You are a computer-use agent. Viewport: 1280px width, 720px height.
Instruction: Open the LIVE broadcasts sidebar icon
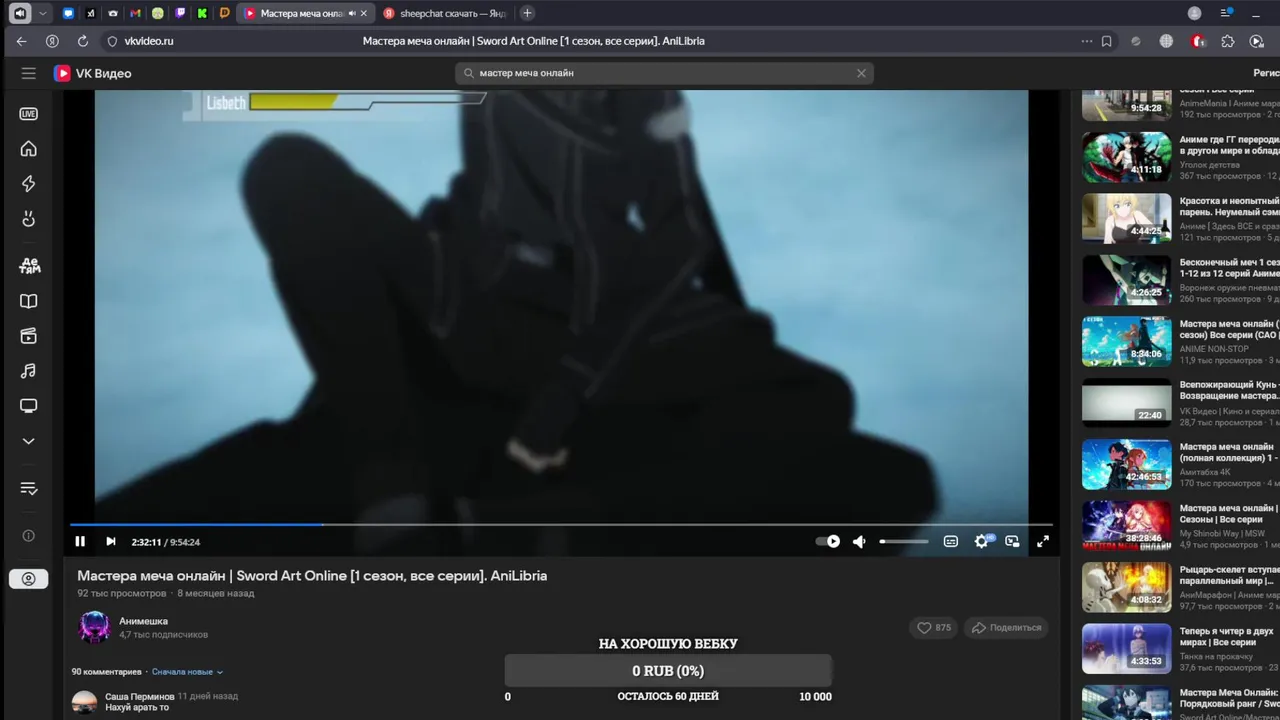(29, 114)
